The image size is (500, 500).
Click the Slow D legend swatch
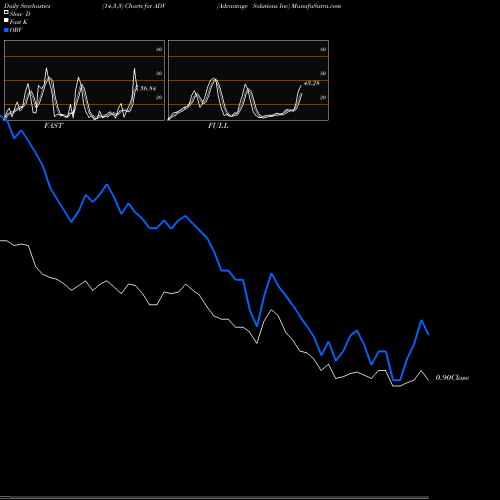6,12
